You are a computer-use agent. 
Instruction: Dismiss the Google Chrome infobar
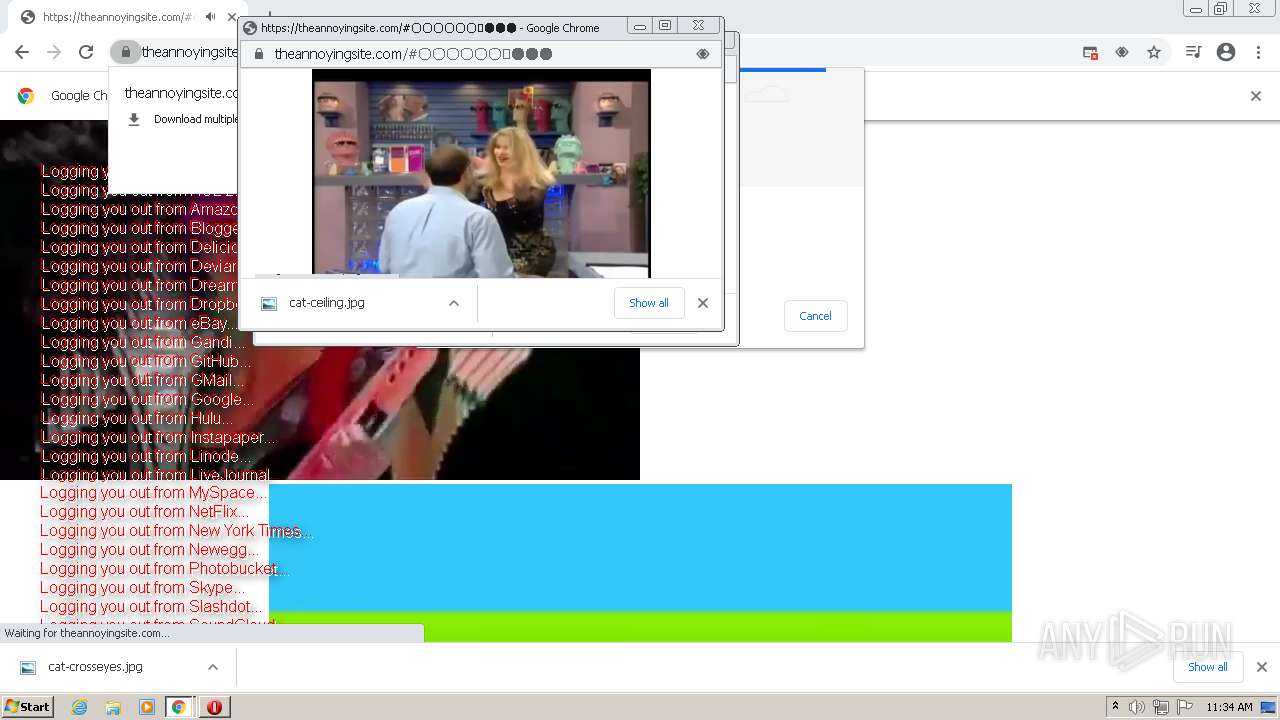coord(1256,96)
